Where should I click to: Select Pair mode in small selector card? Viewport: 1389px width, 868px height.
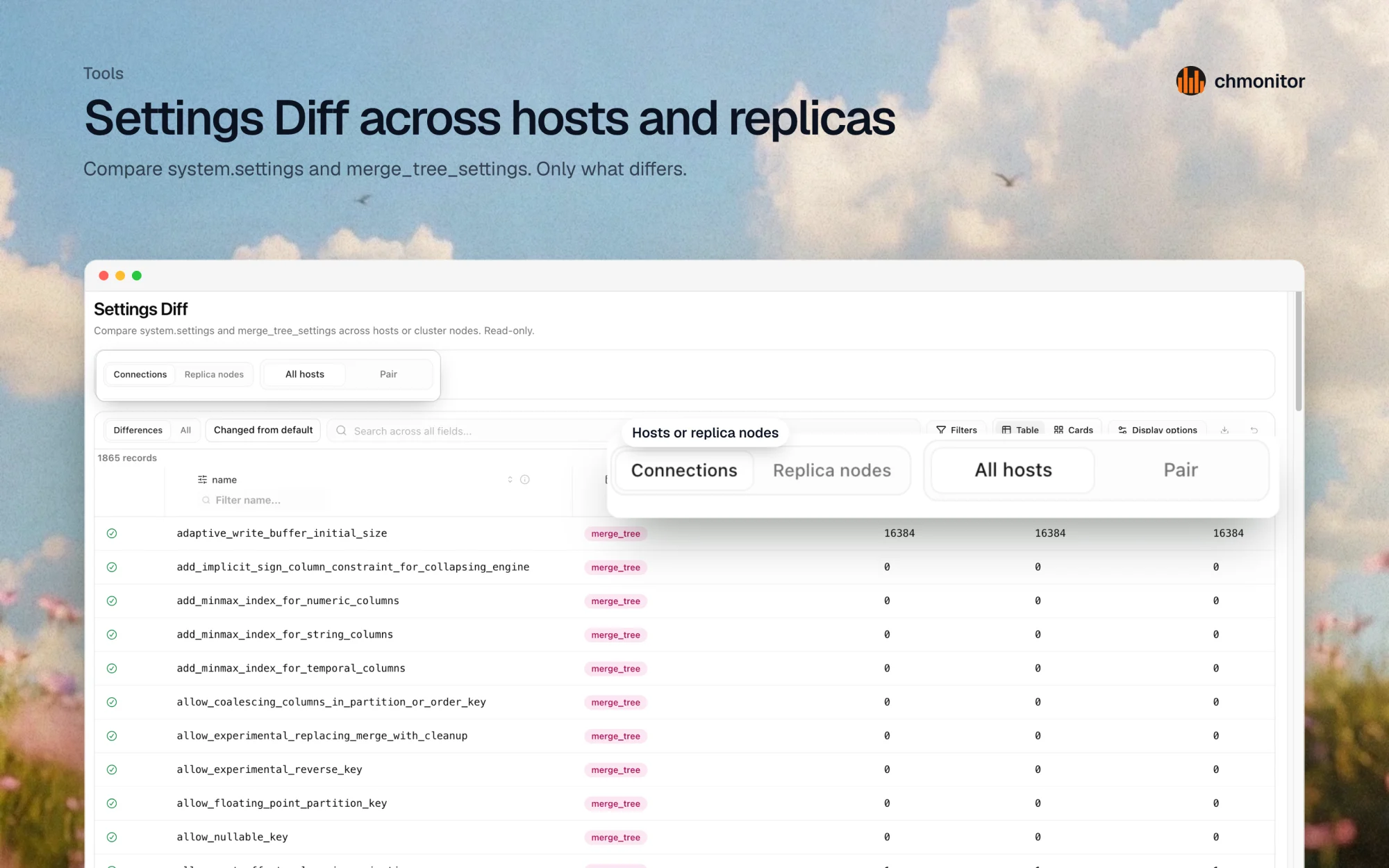click(x=388, y=374)
